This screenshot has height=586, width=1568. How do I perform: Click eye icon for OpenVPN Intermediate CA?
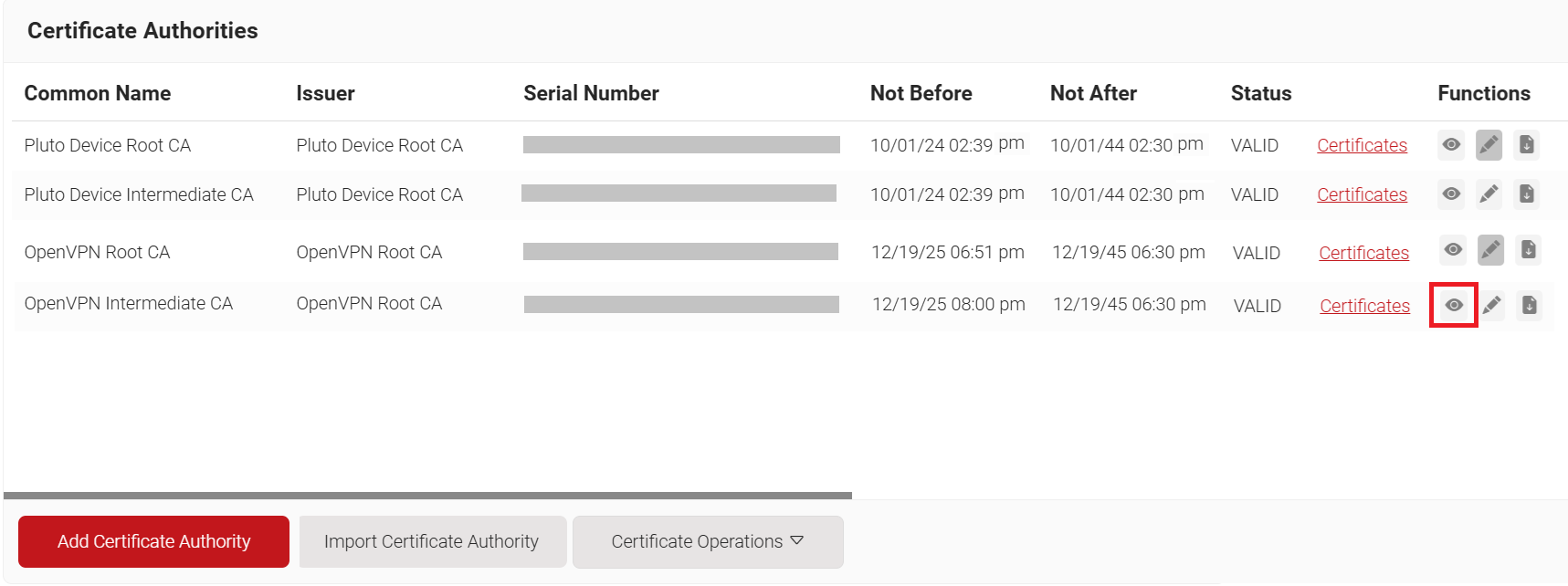[1454, 305]
